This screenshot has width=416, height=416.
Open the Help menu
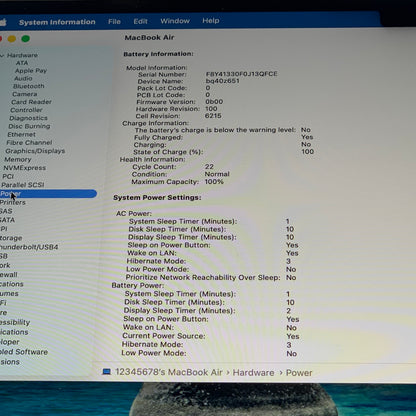[x=211, y=21]
